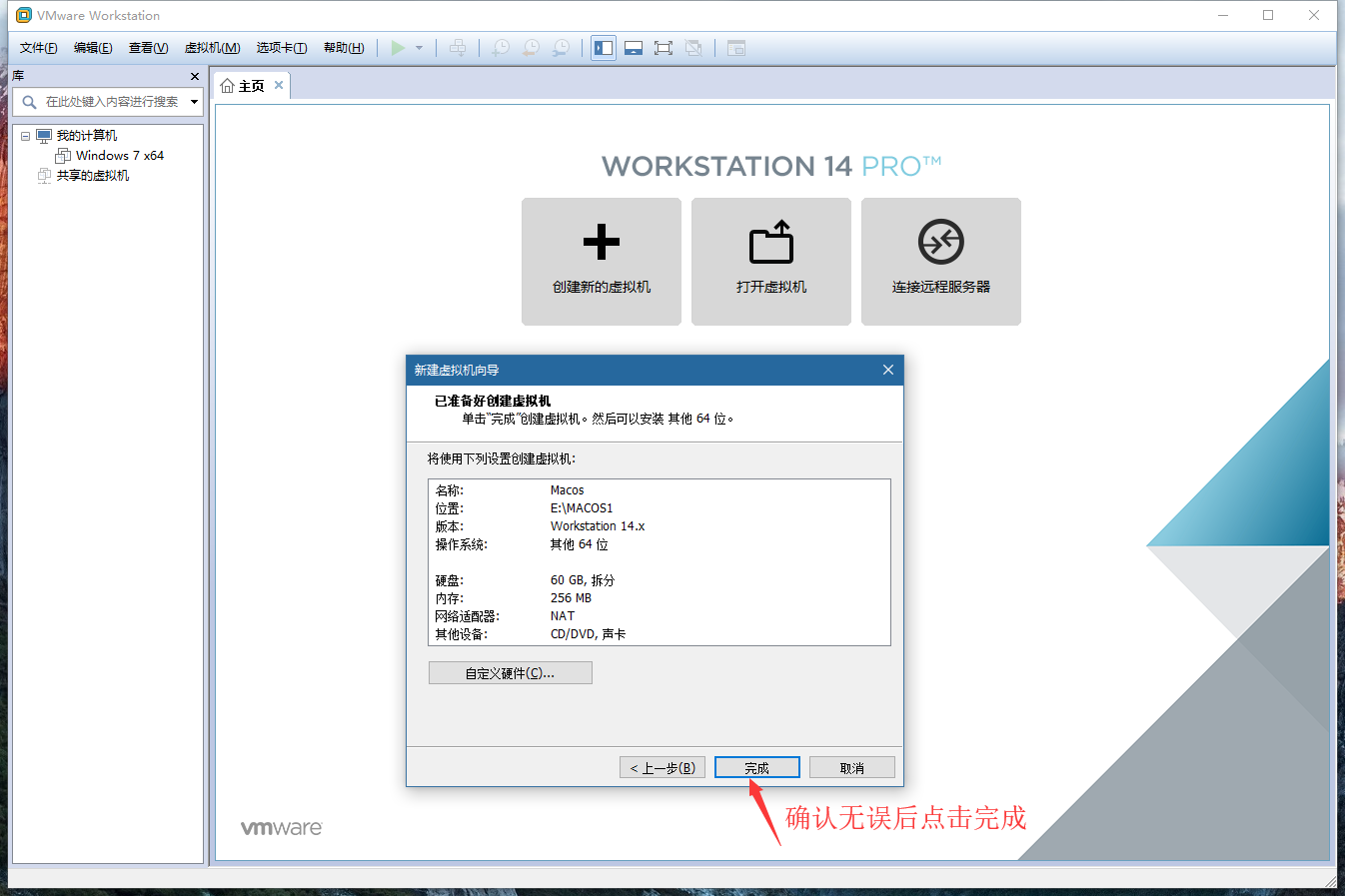Open the snapshot manager
This screenshot has width=1345, height=896.
coord(561,47)
